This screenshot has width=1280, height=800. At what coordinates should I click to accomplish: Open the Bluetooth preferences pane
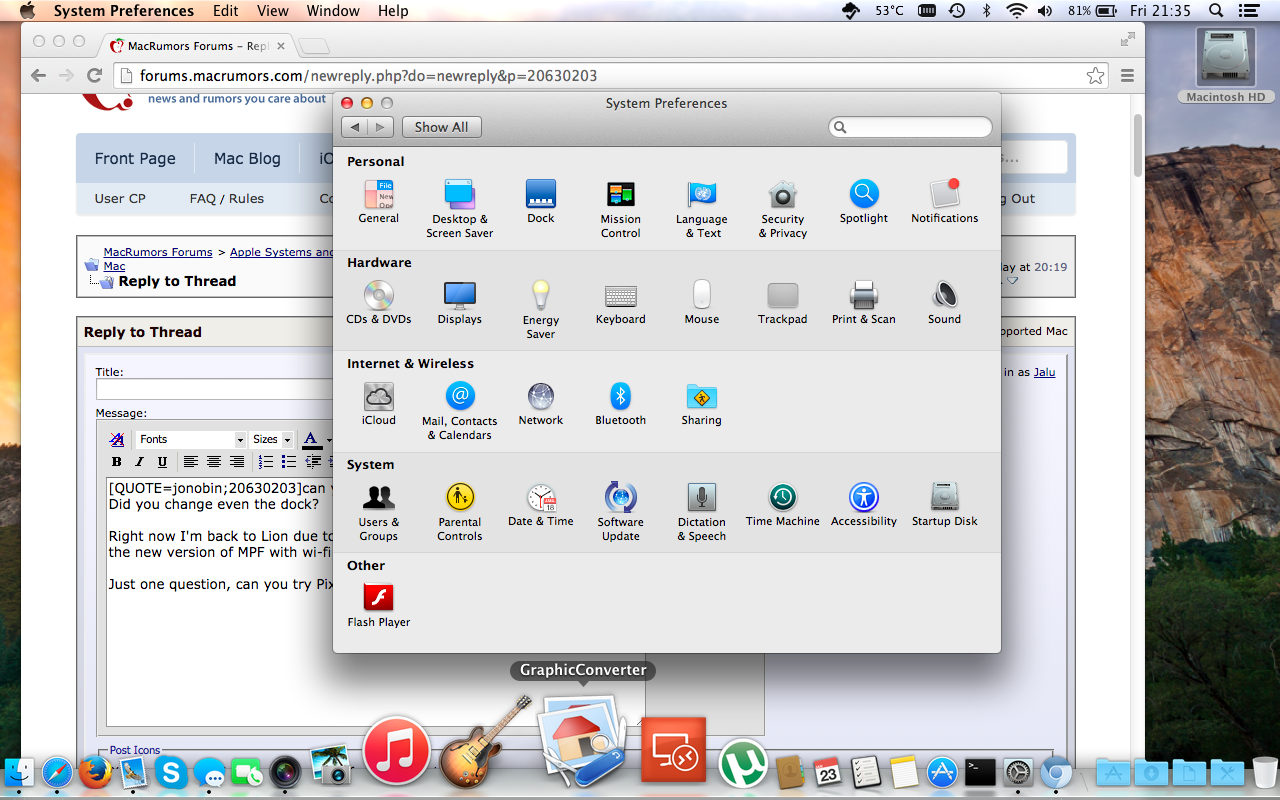point(620,404)
